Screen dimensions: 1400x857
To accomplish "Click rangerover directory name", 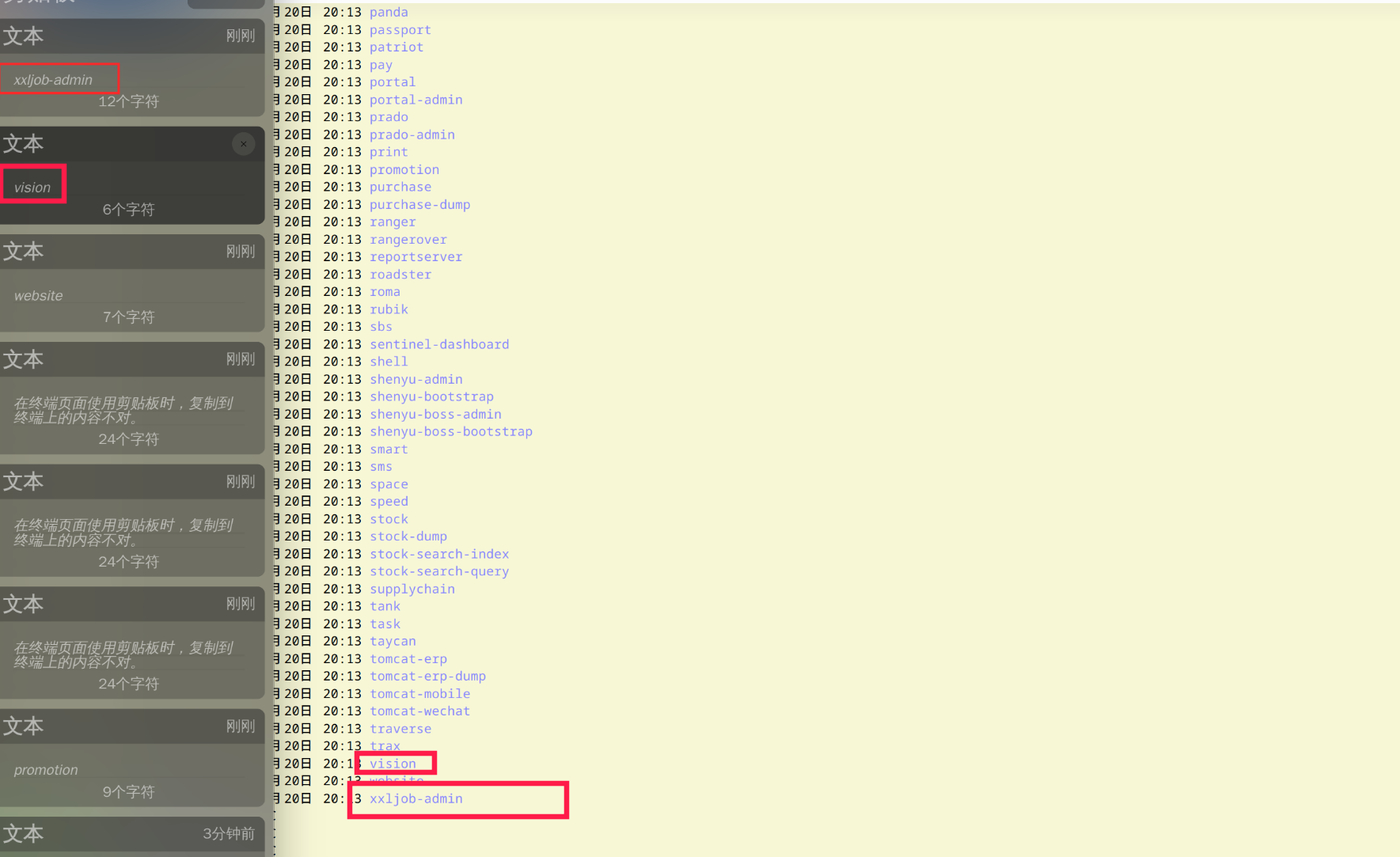I will click(x=408, y=239).
